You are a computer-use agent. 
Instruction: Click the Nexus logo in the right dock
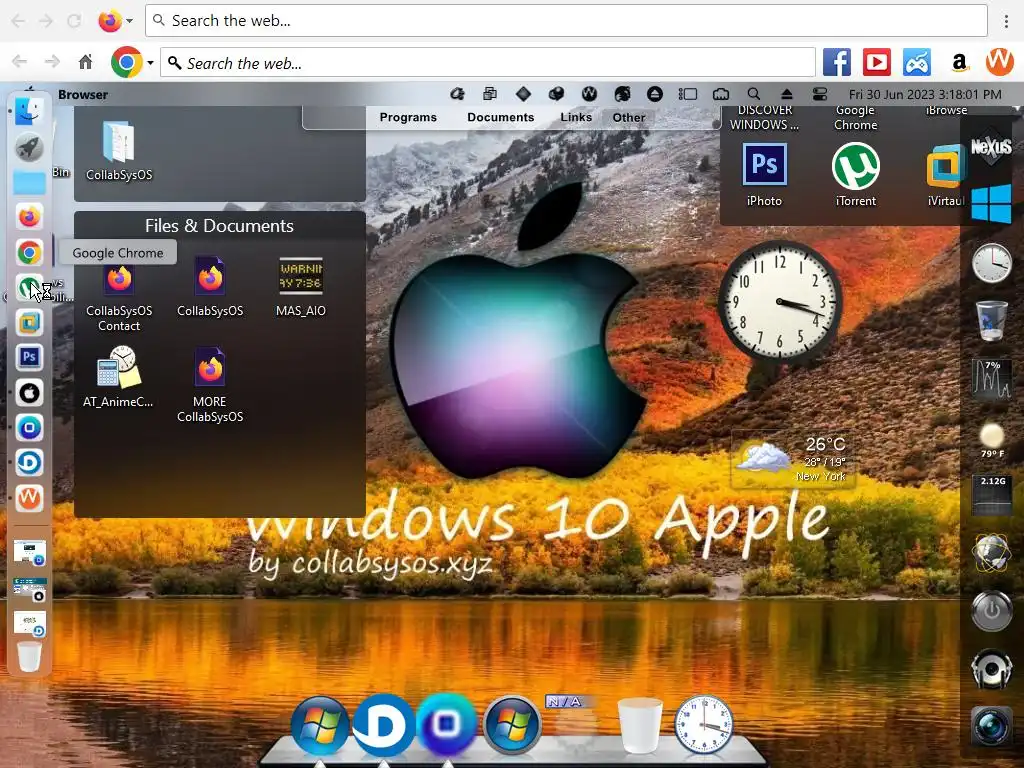[991, 147]
